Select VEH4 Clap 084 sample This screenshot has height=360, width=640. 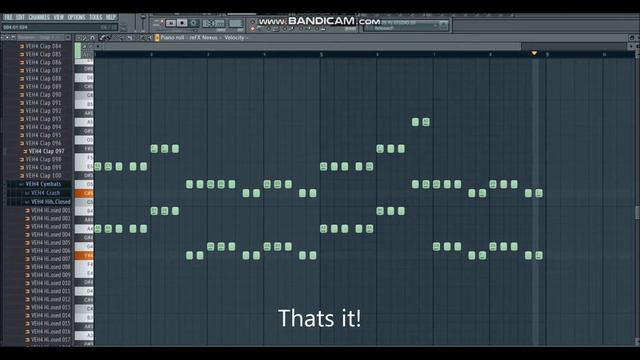[43, 46]
